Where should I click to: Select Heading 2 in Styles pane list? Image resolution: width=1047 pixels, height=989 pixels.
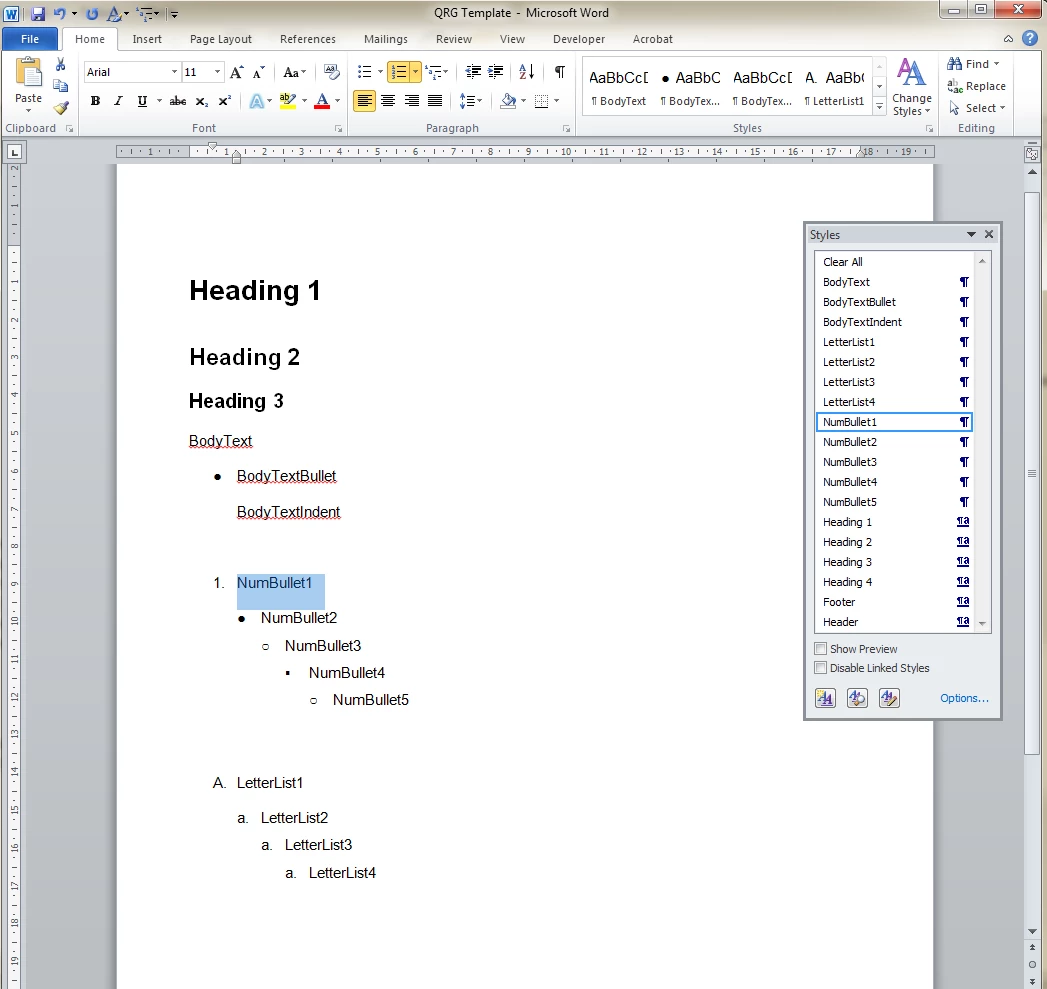tap(895, 542)
